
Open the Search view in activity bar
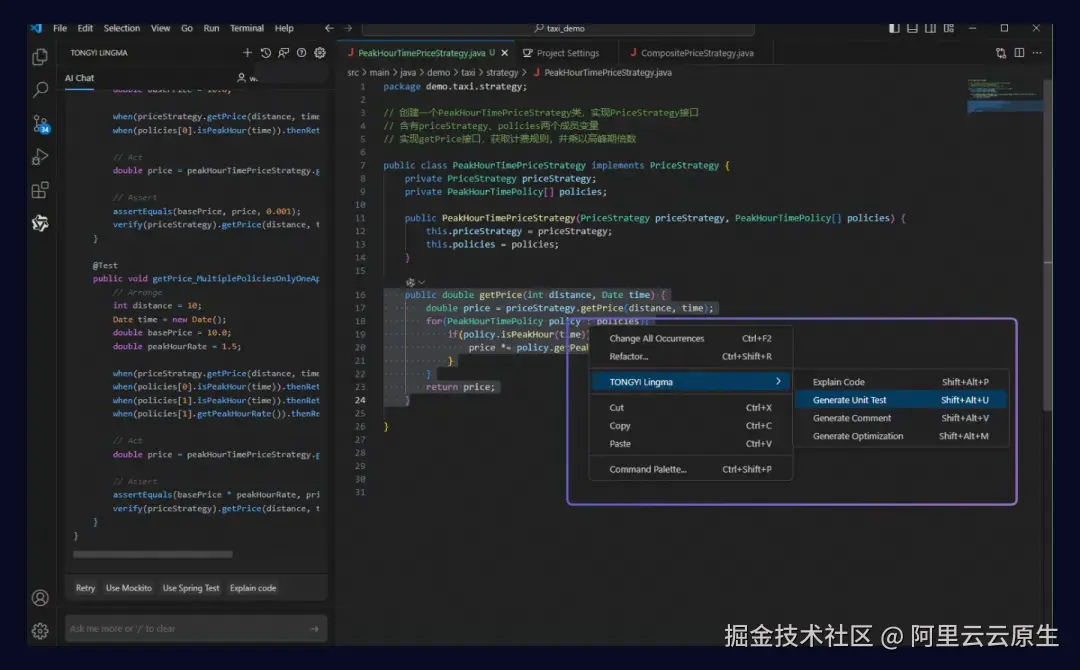click(x=40, y=90)
